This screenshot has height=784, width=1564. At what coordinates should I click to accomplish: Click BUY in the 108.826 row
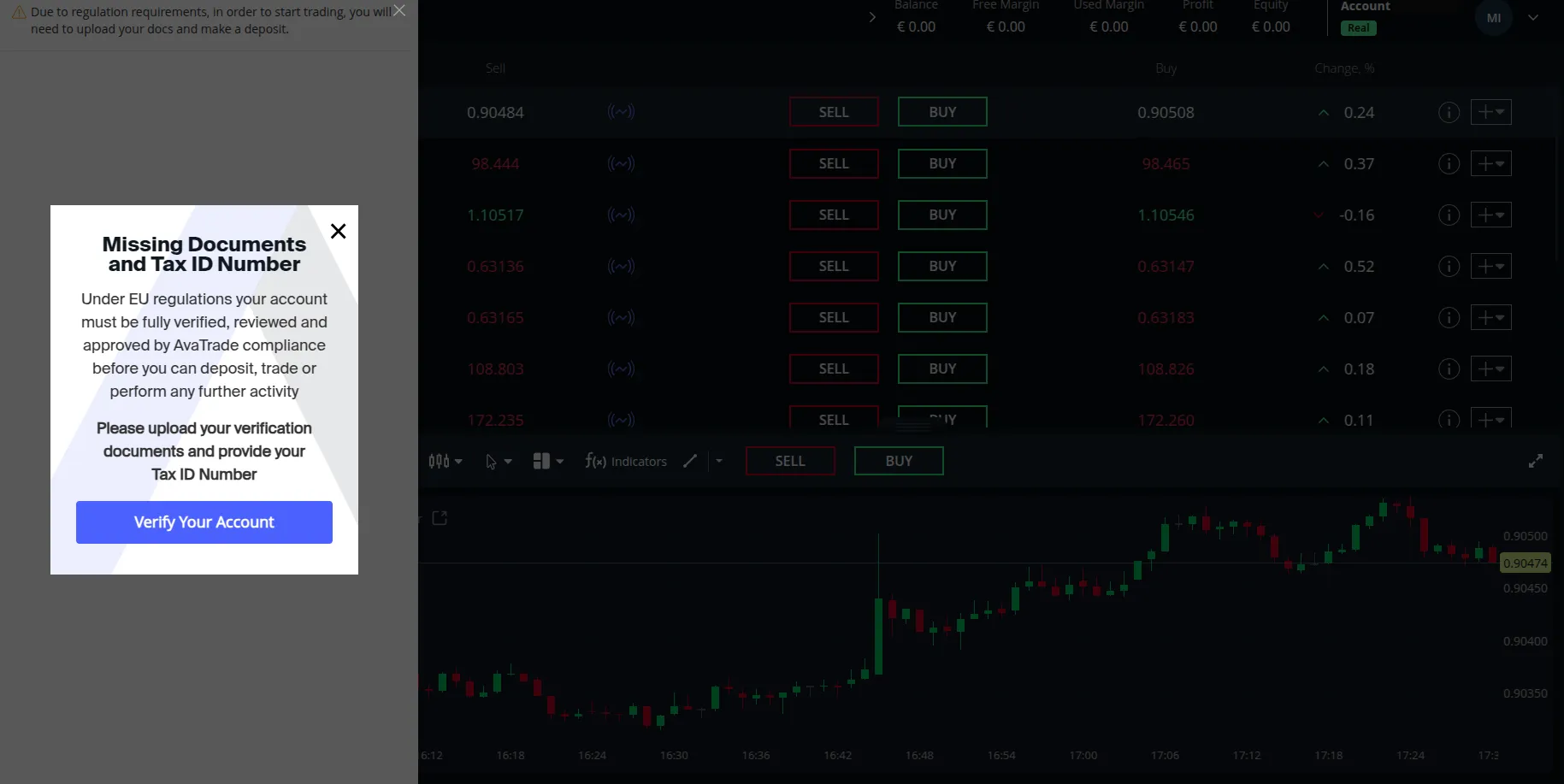pos(942,368)
